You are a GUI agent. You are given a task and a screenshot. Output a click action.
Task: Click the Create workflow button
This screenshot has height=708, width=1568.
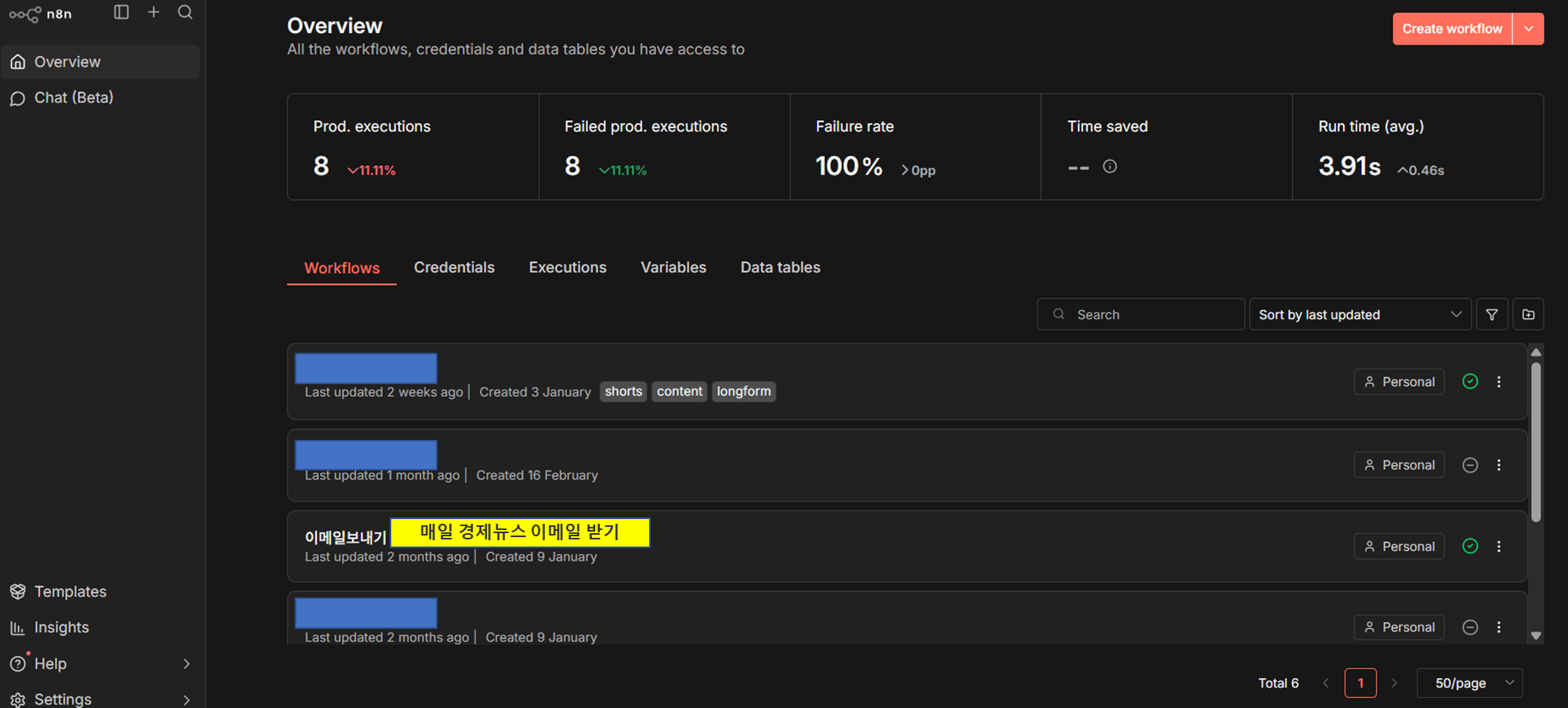tap(1451, 28)
